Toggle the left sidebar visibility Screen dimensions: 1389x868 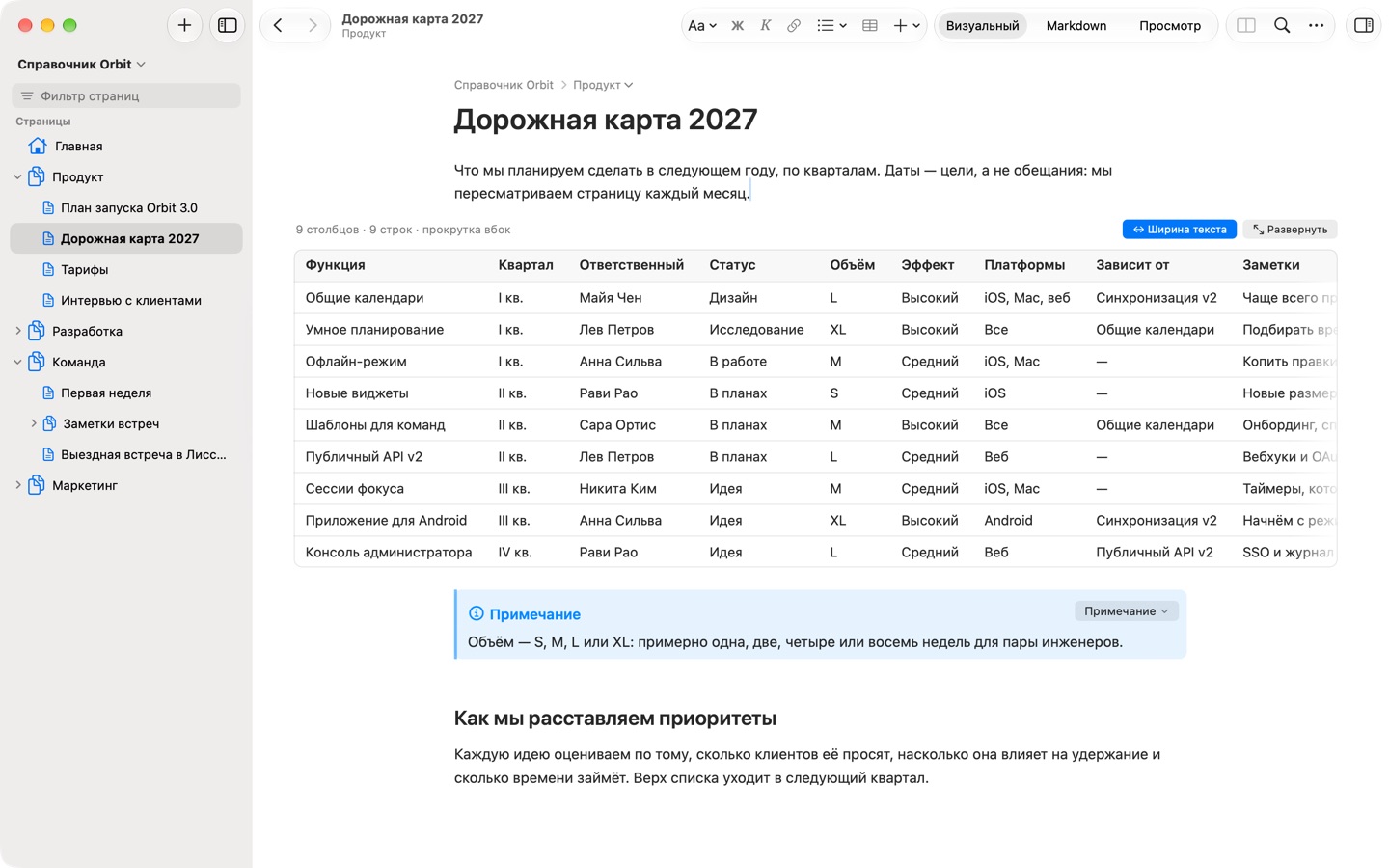pos(228,26)
